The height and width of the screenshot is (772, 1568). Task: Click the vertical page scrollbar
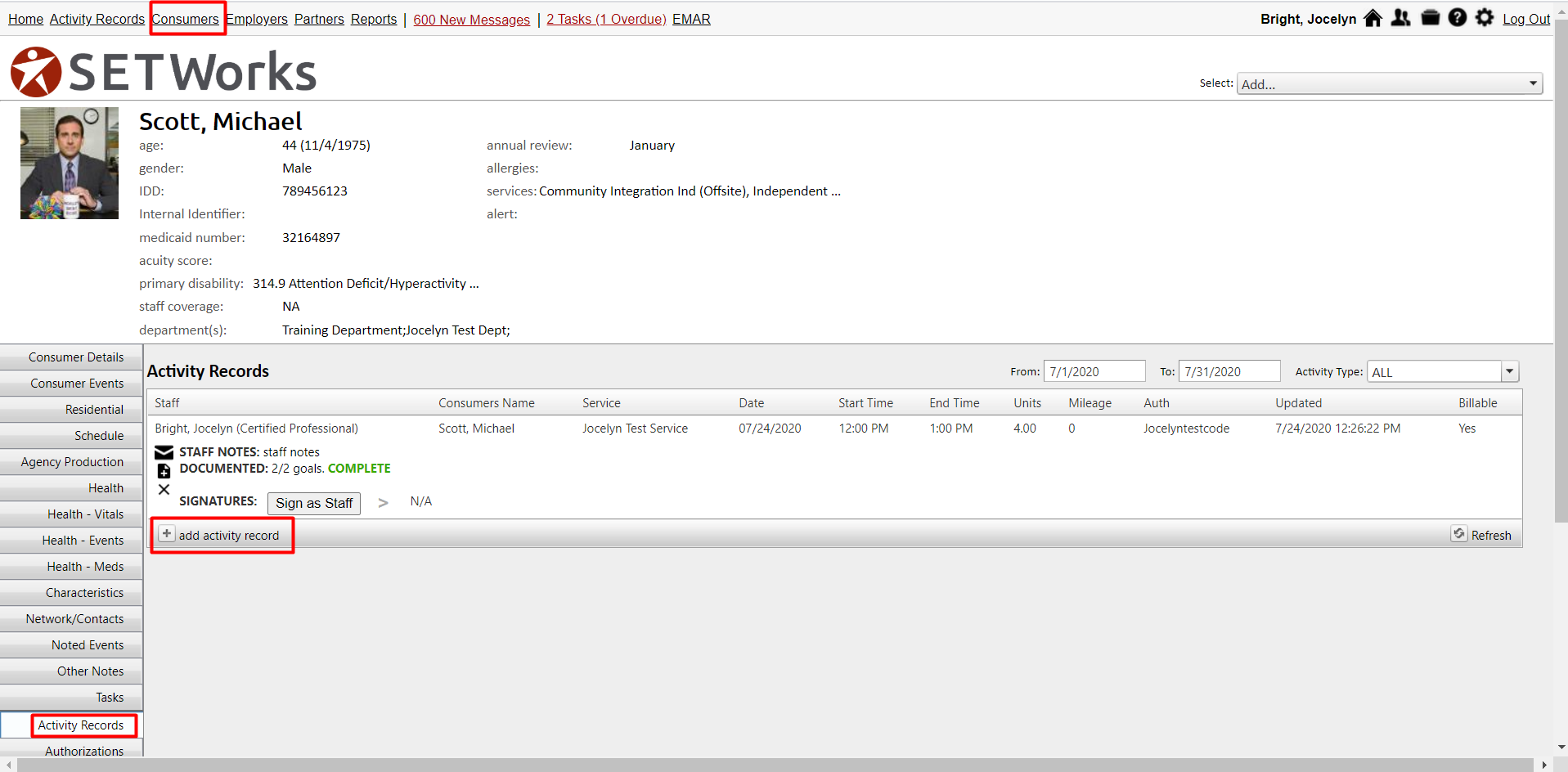pos(1561,270)
